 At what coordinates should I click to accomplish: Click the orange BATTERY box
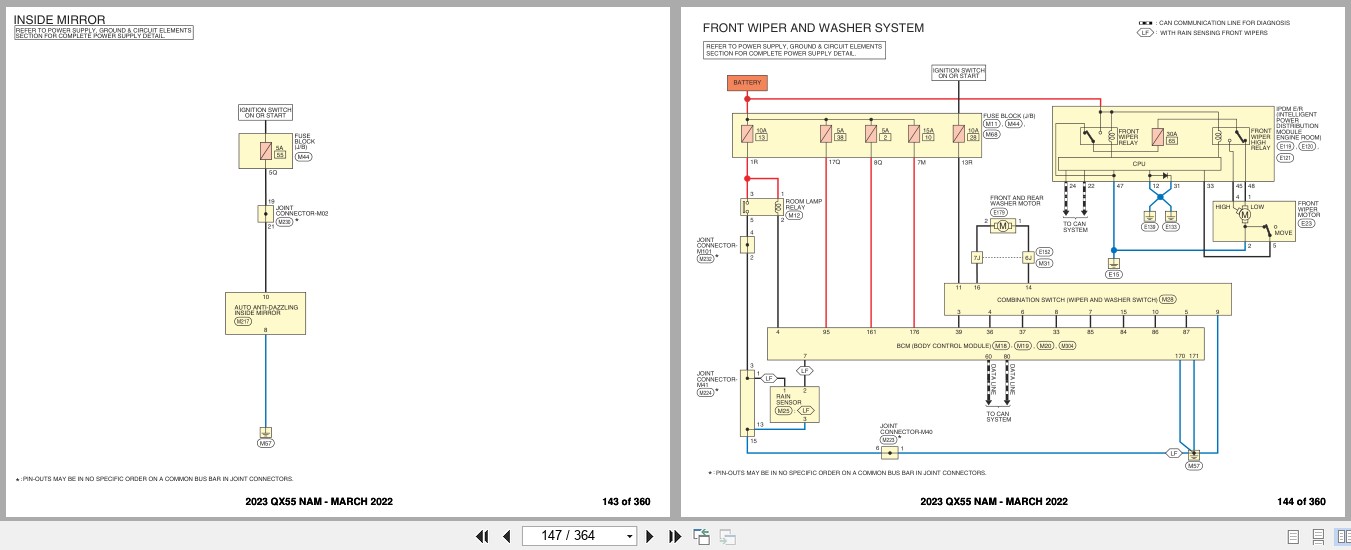(746, 83)
